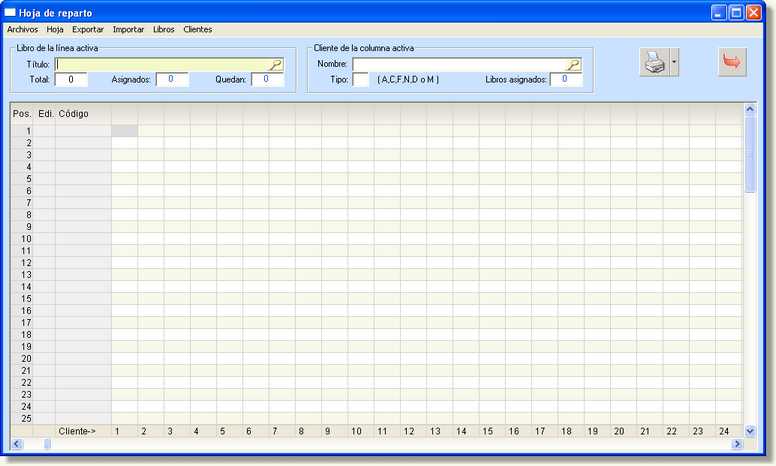Click client column 24 footer label

pyautogui.click(x=724, y=431)
